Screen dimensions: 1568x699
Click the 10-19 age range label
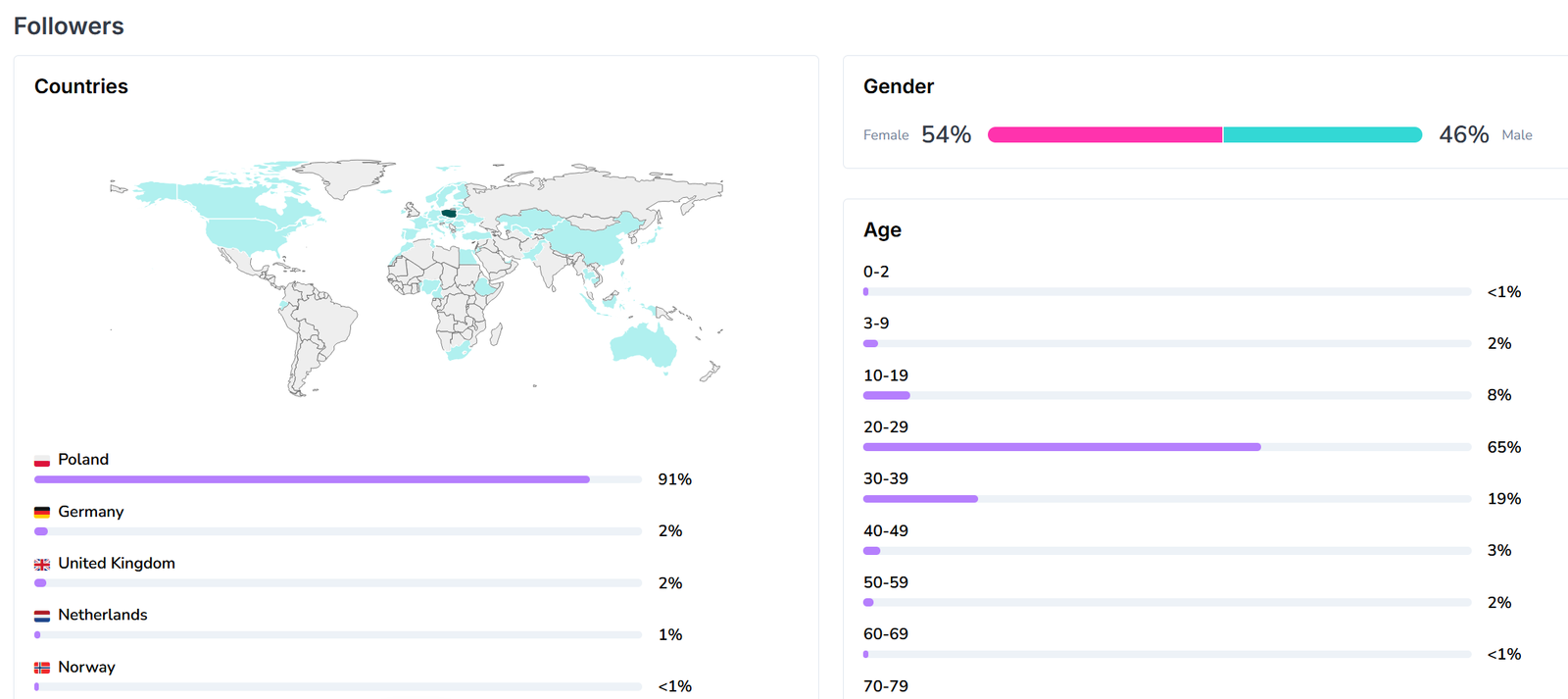click(x=885, y=375)
